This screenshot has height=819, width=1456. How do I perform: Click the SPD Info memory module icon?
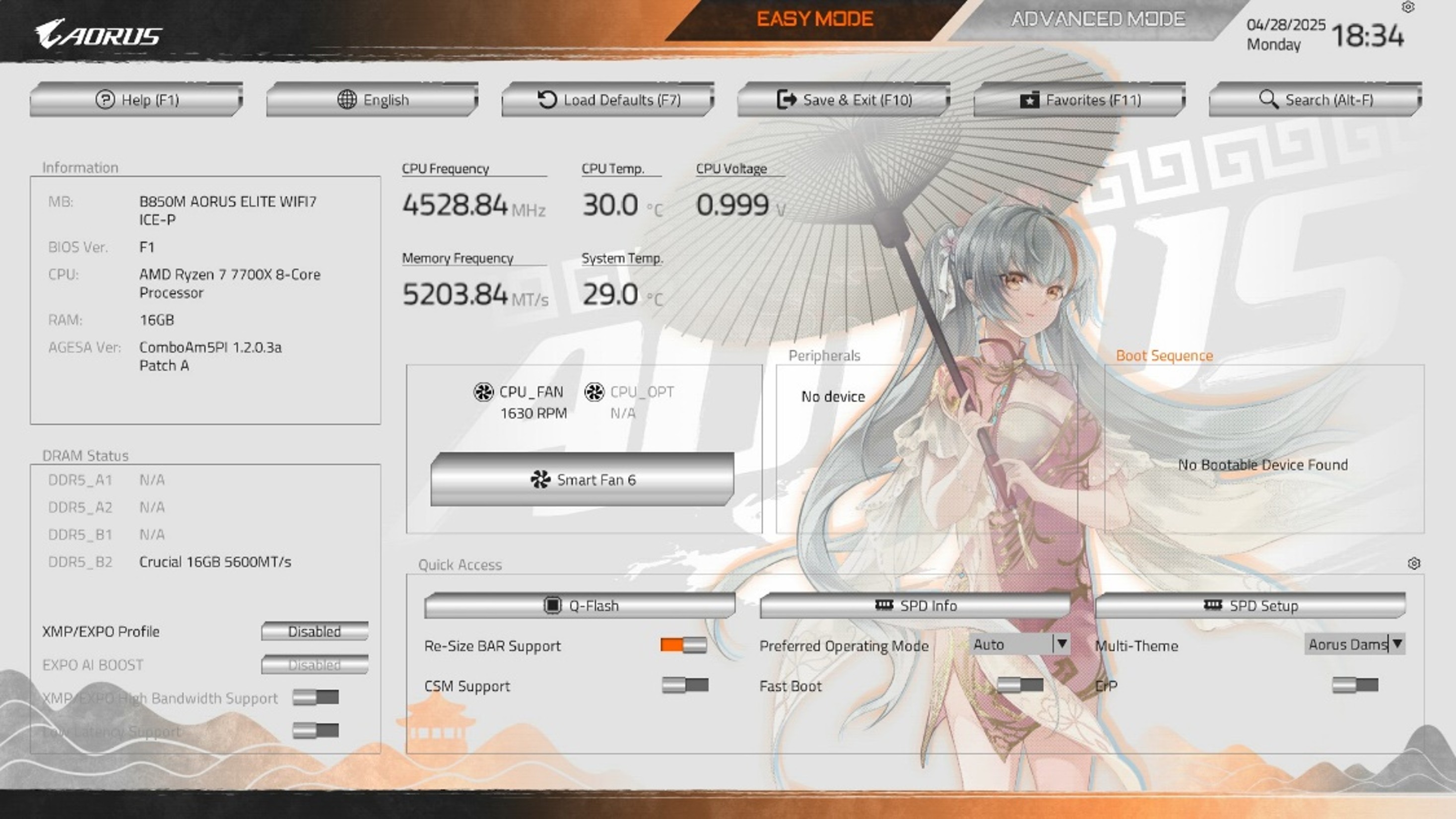[x=884, y=605]
